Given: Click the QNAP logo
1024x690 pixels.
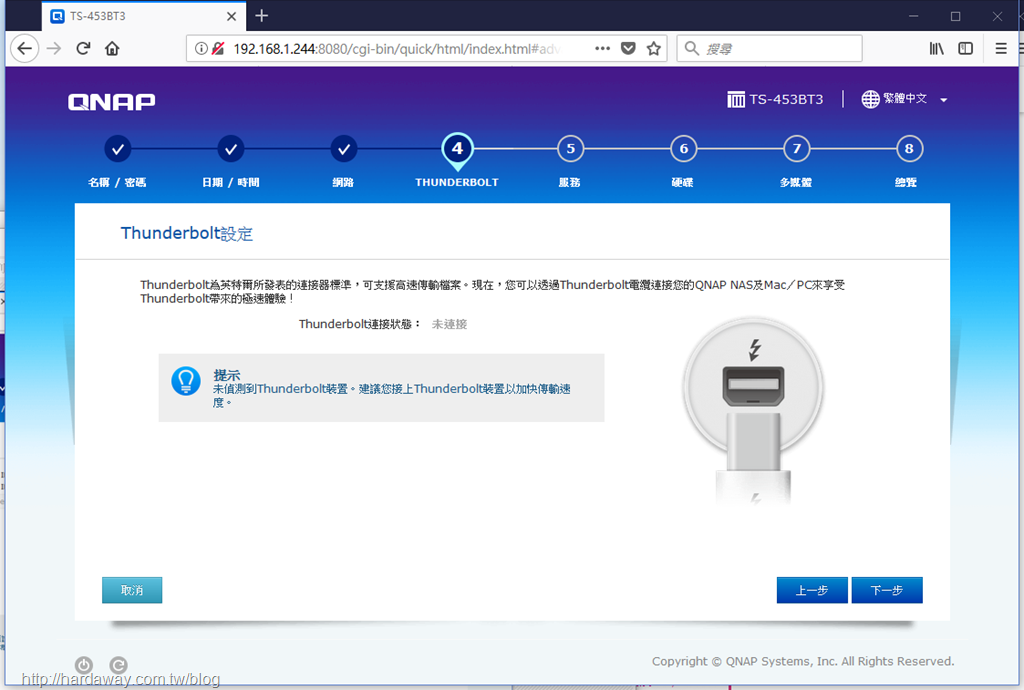Looking at the screenshot, I should coord(112,101).
